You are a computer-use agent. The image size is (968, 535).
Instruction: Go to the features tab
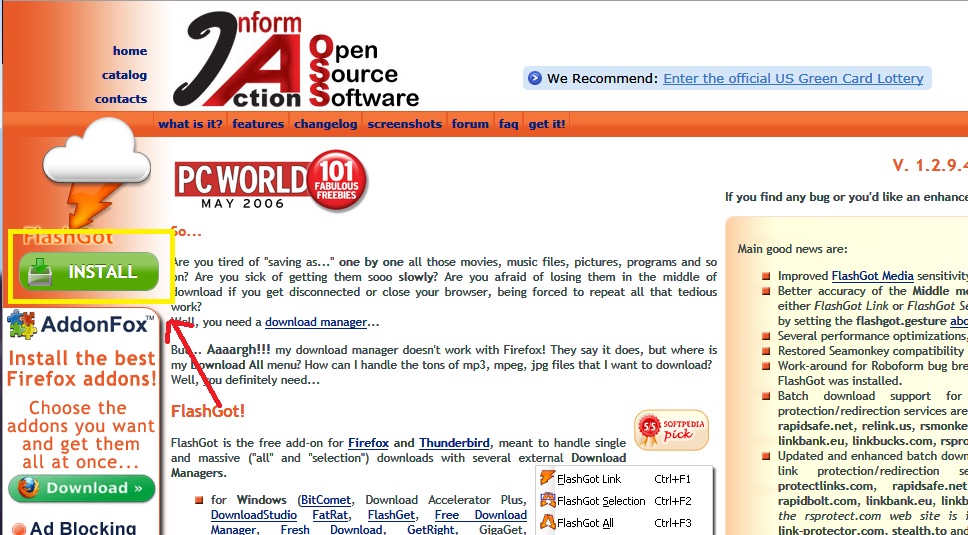click(258, 123)
